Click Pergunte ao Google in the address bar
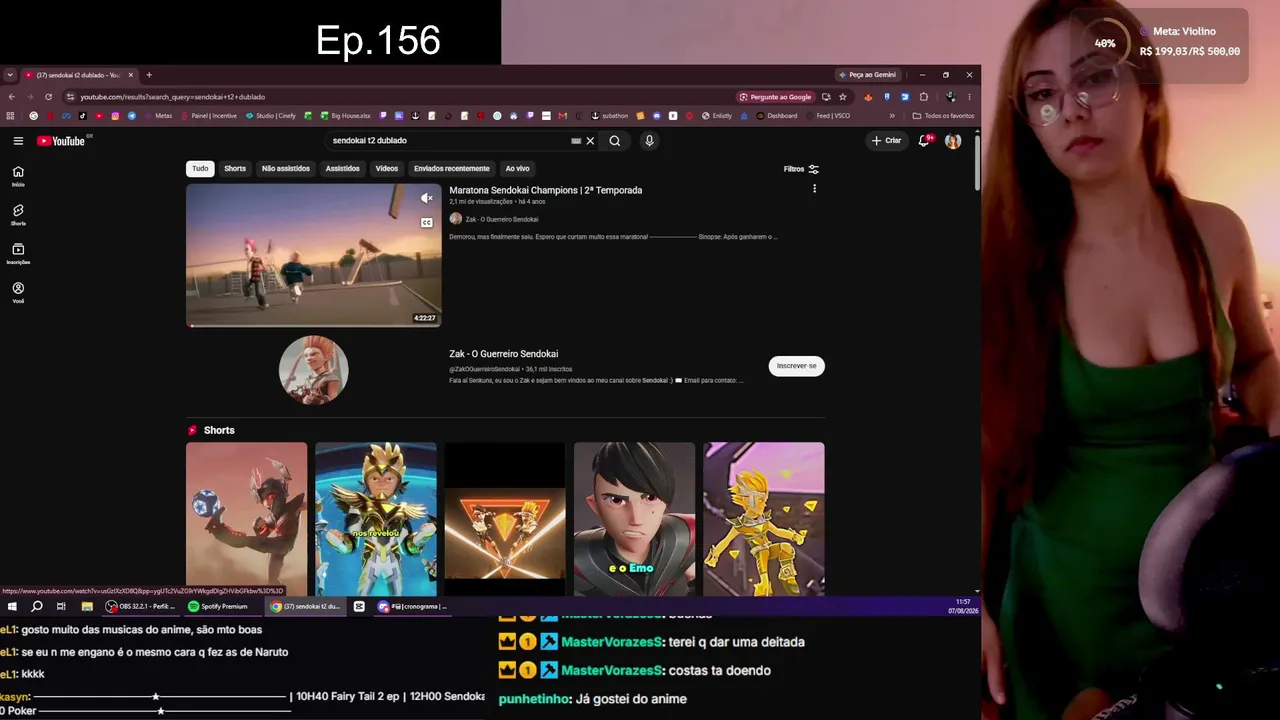The height and width of the screenshot is (720, 1280). point(775,97)
